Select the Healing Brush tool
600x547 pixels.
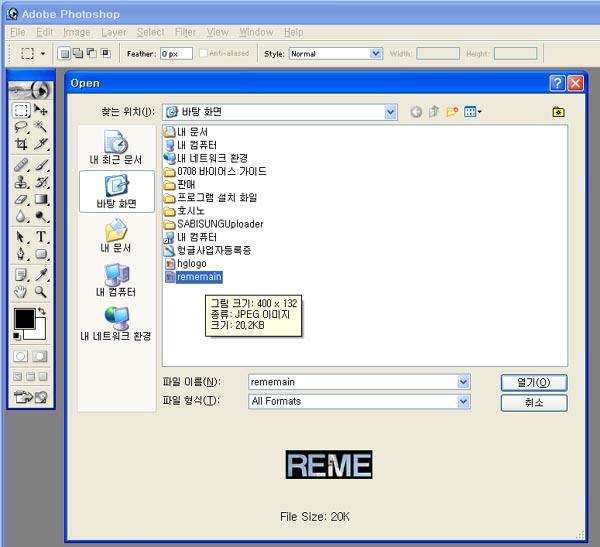point(21,165)
